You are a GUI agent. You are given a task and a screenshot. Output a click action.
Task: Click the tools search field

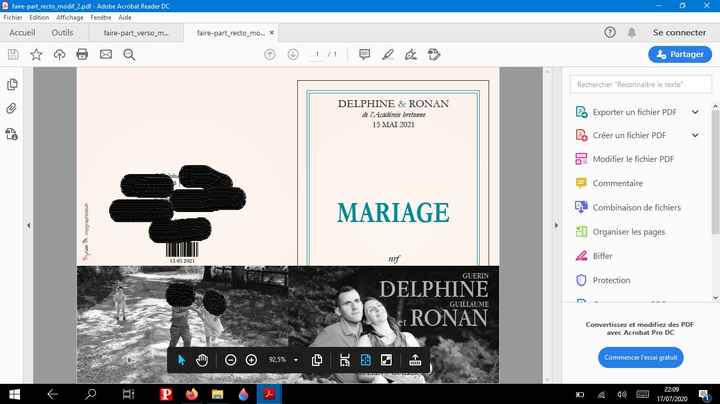(x=641, y=84)
